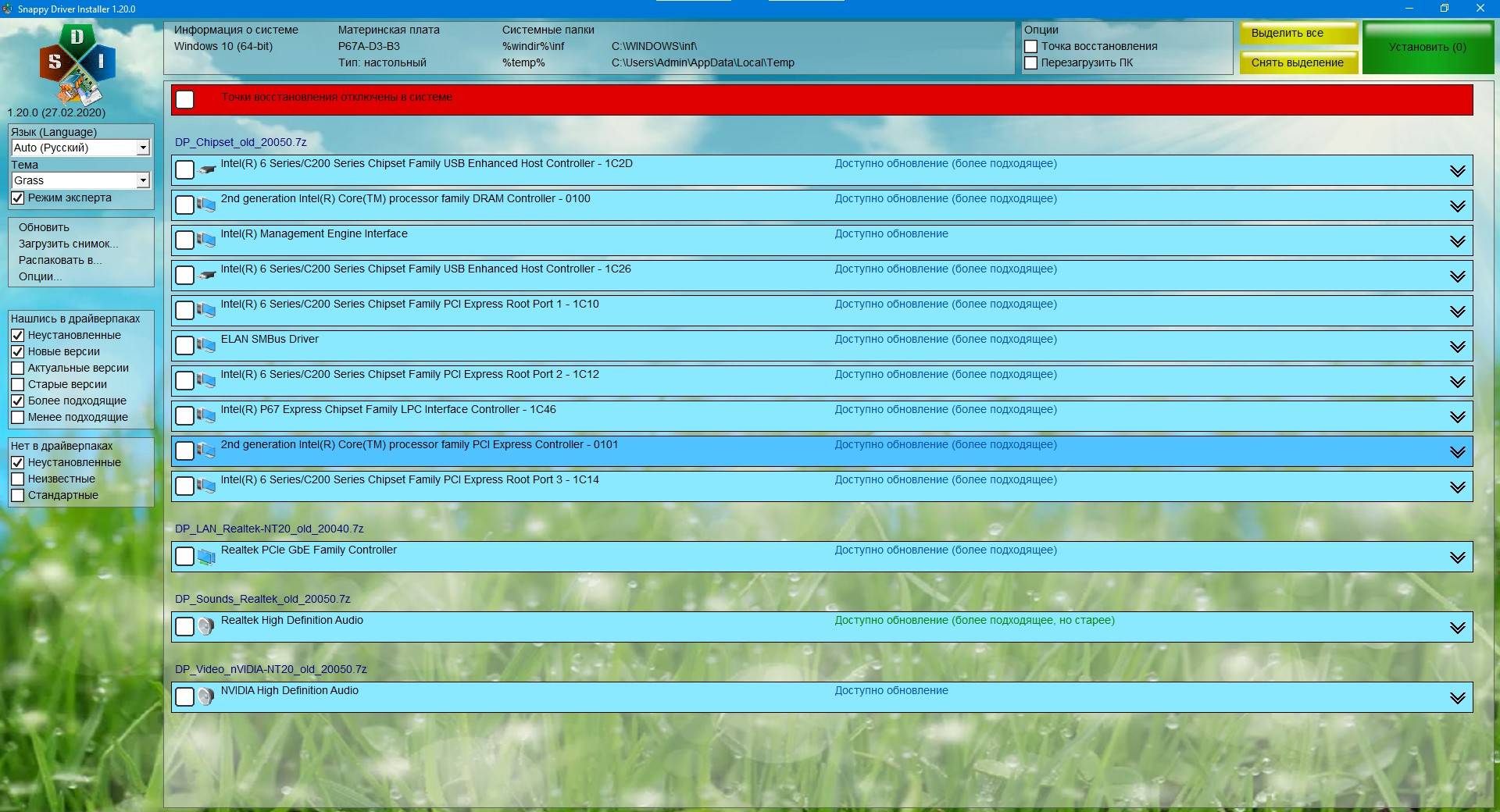Screen dimensions: 1500x812
Task: Click DP_Video_nVIDIA-NT20_old_20050.7z pack header
Action: tap(271, 669)
